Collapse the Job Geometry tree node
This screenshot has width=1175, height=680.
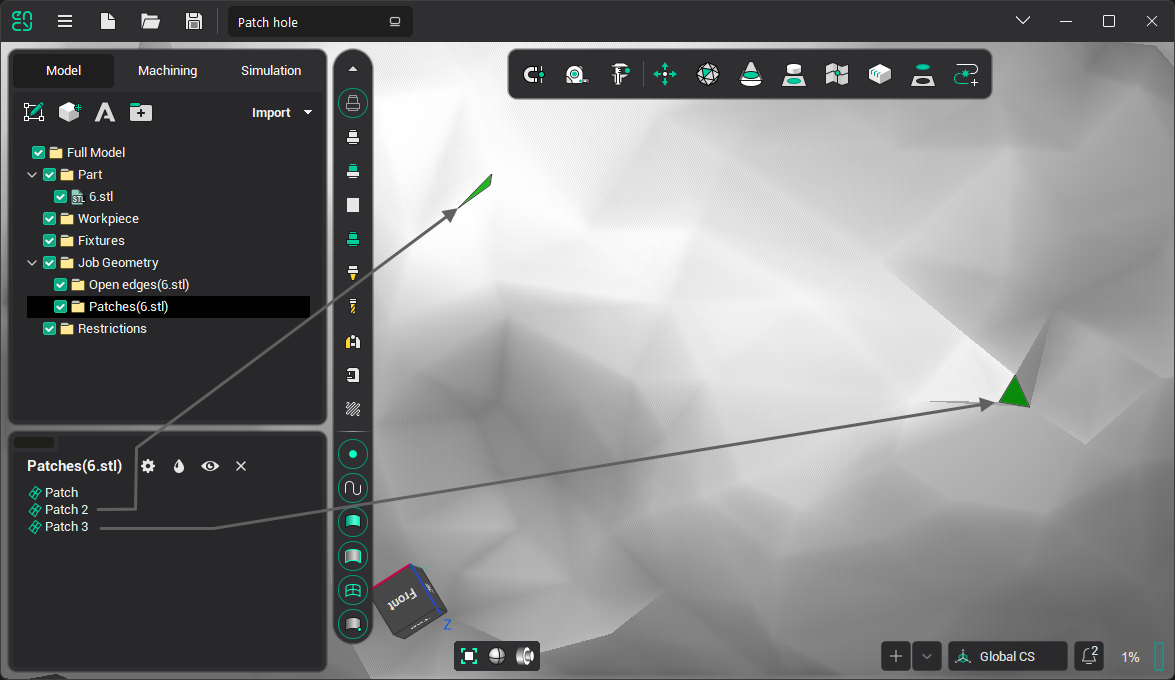pos(31,262)
